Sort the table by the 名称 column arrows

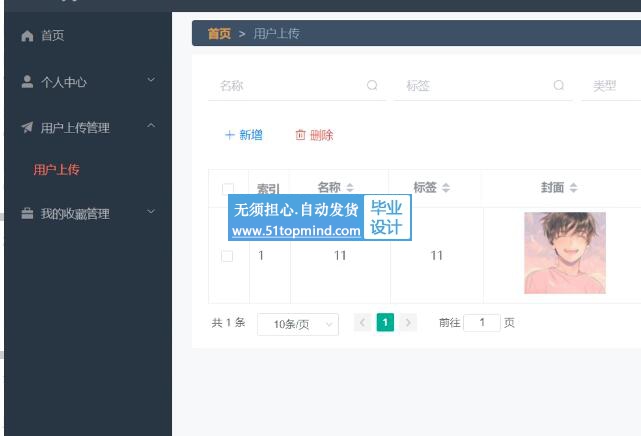pos(350,188)
